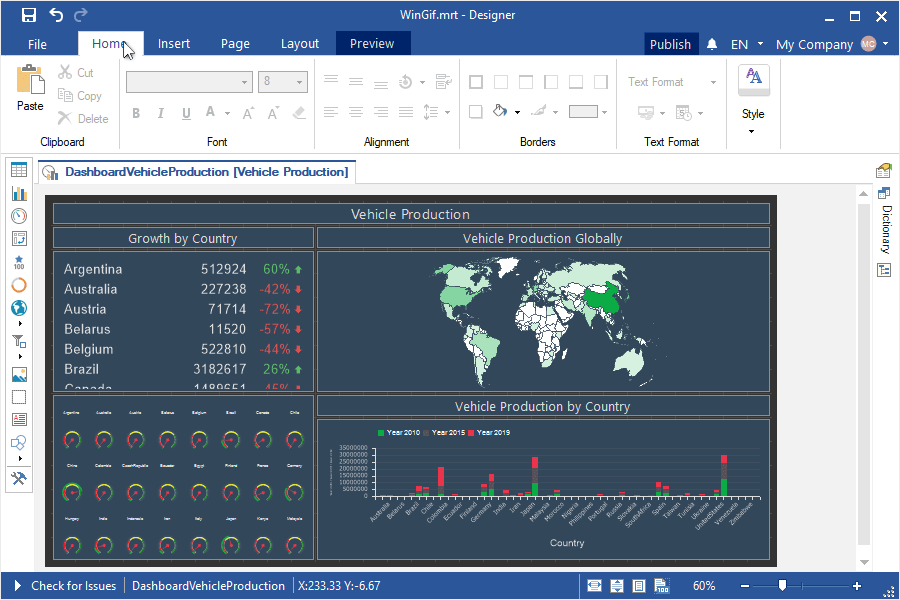Save the report with floppy icon
900x600 pixels.
click(x=29, y=16)
